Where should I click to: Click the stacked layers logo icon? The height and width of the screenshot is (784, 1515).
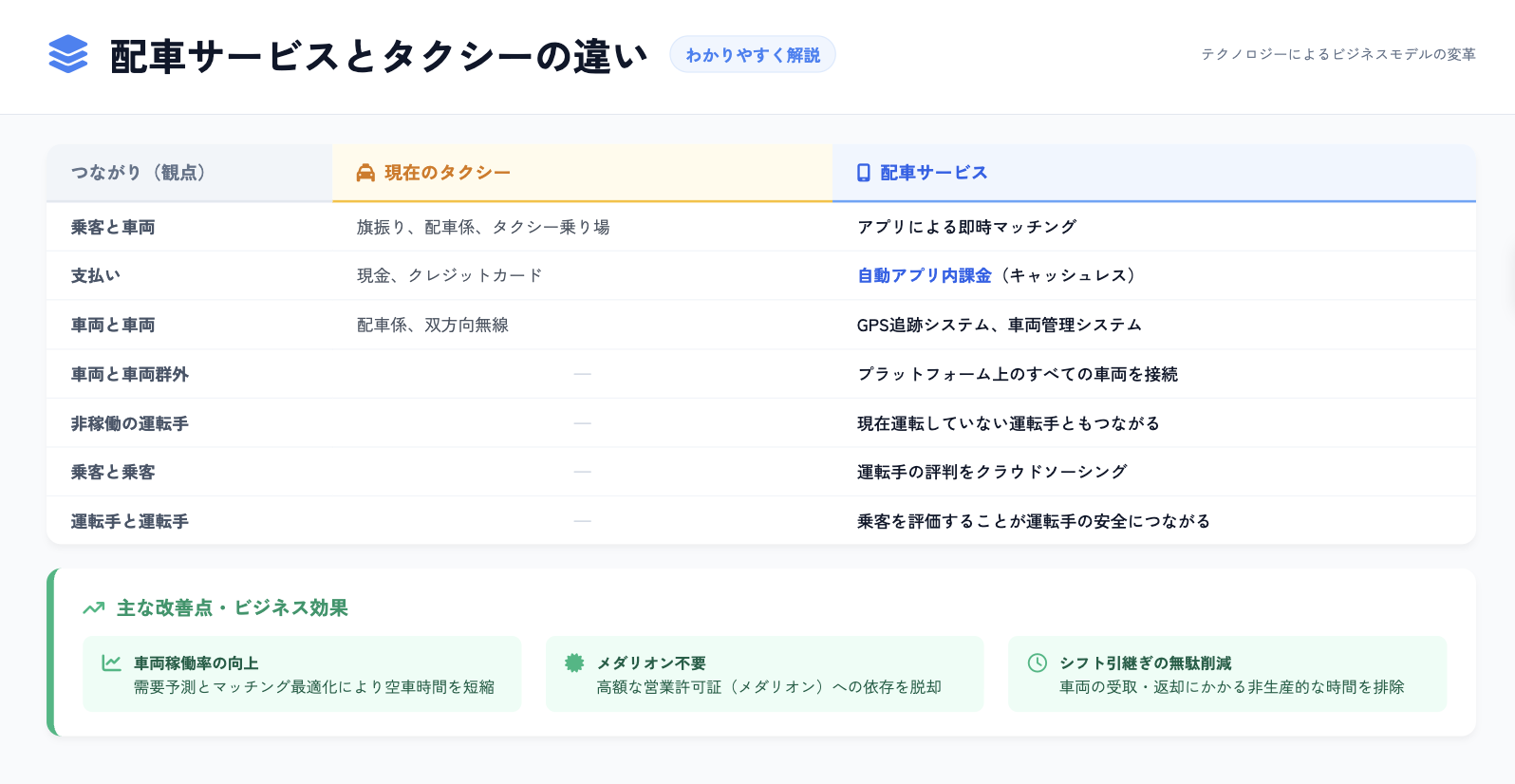click(x=67, y=55)
